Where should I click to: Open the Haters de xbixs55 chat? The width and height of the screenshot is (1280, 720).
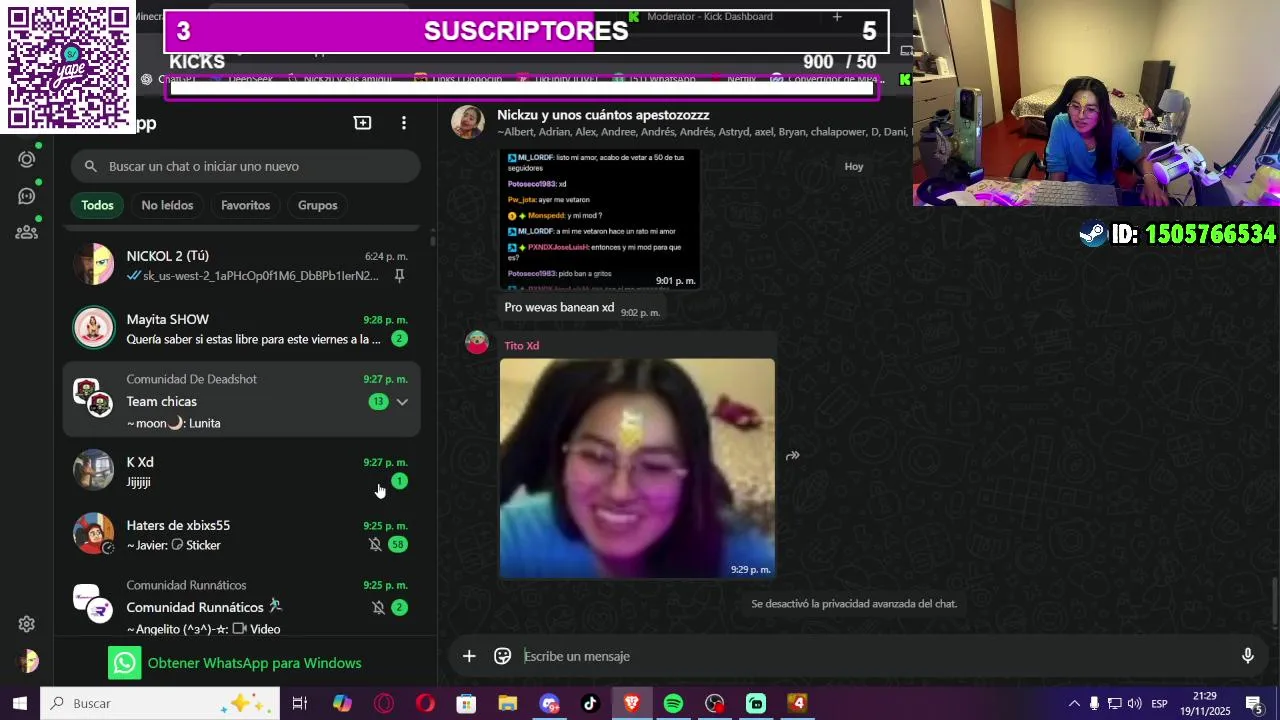pyautogui.click(x=241, y=534)
